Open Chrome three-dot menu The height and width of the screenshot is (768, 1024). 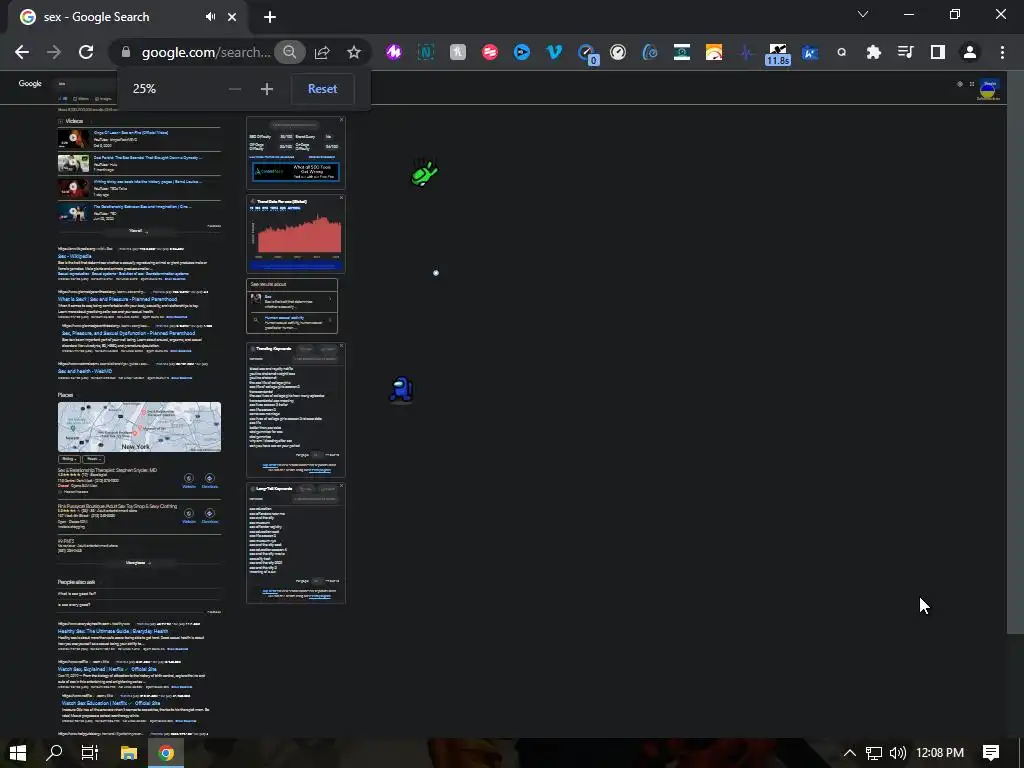(1002, 52)
